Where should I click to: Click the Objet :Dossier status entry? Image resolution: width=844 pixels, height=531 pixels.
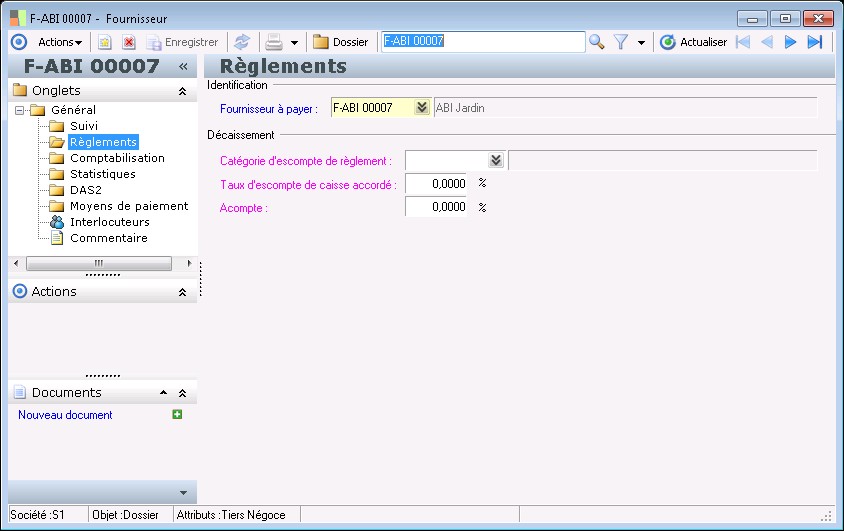(125, 515)
